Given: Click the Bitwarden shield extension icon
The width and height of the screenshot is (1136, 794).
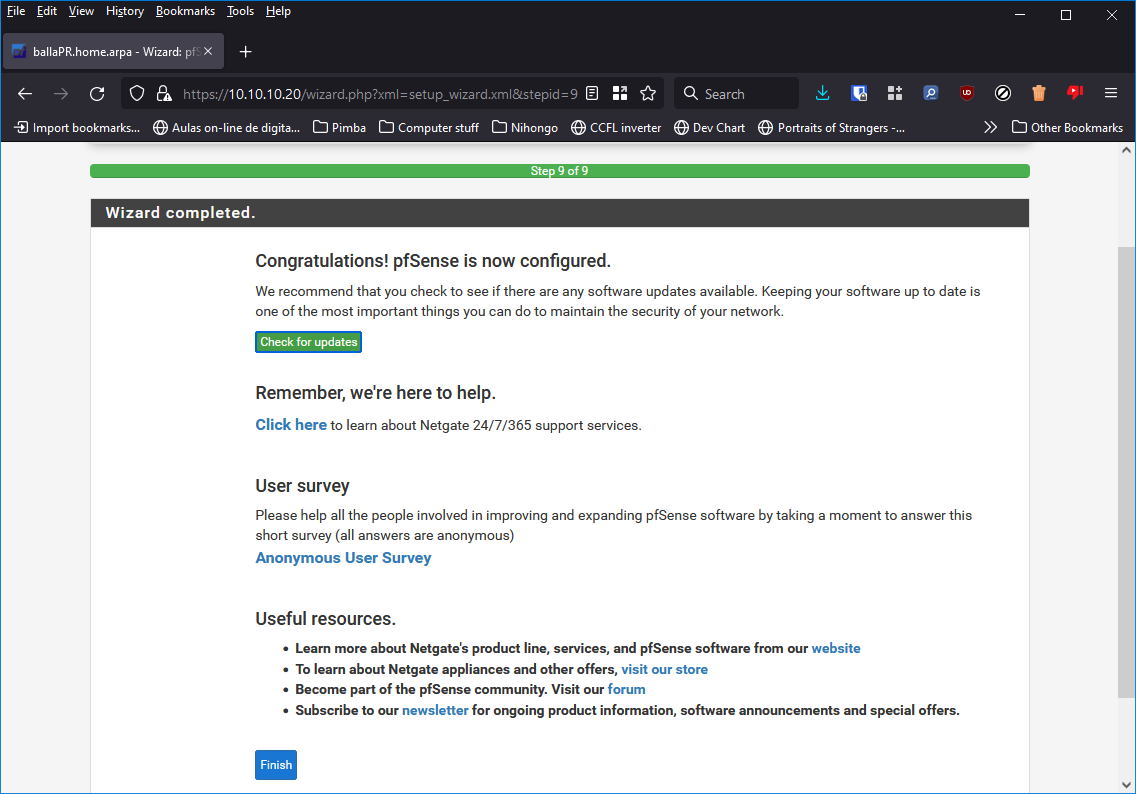Looking at the screenshot, I should tap(859, 93).
